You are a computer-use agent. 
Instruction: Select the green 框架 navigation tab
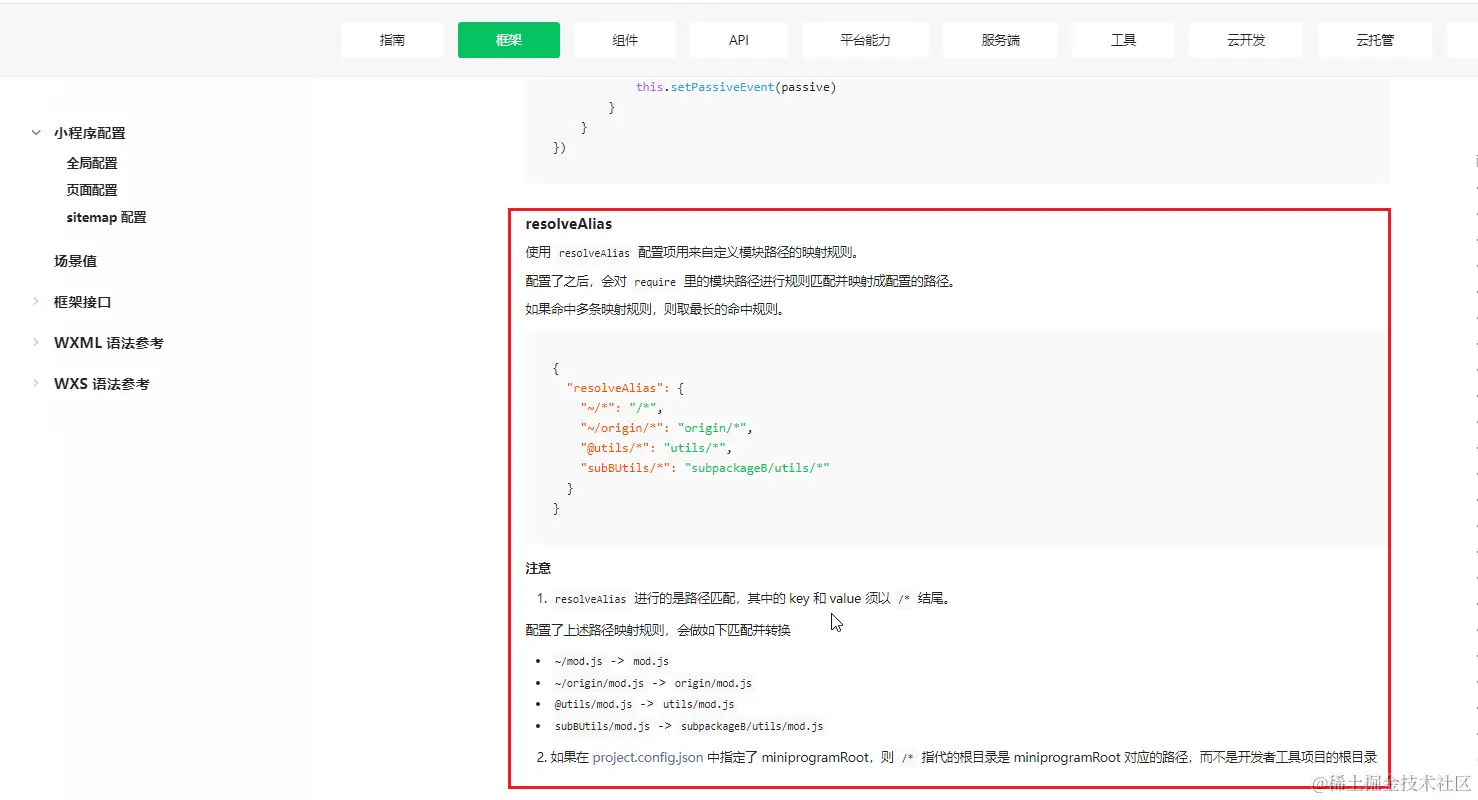509,40
